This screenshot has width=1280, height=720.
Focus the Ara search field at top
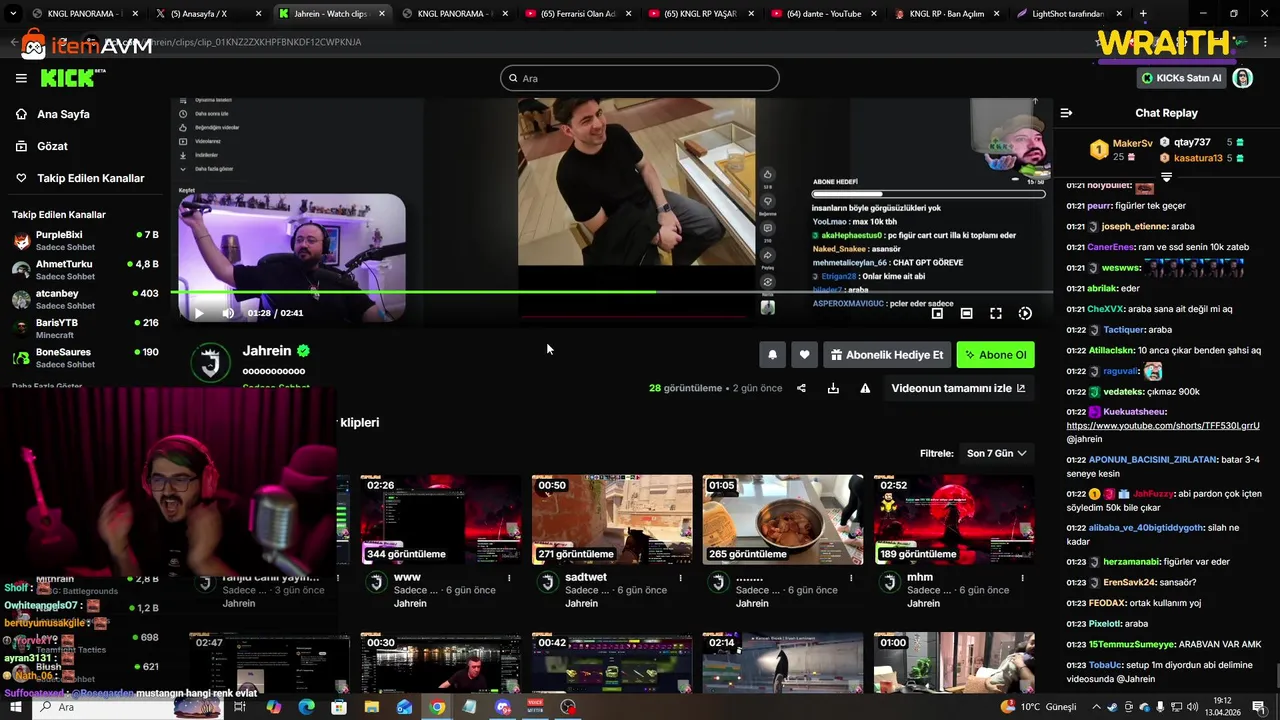tap(640, 78)
